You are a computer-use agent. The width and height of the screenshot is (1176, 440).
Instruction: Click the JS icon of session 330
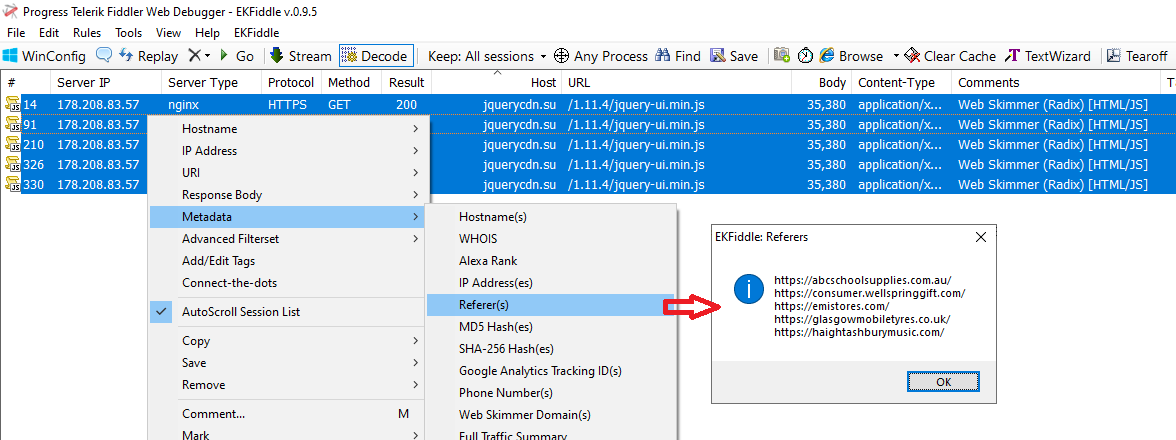coord(12,184)
